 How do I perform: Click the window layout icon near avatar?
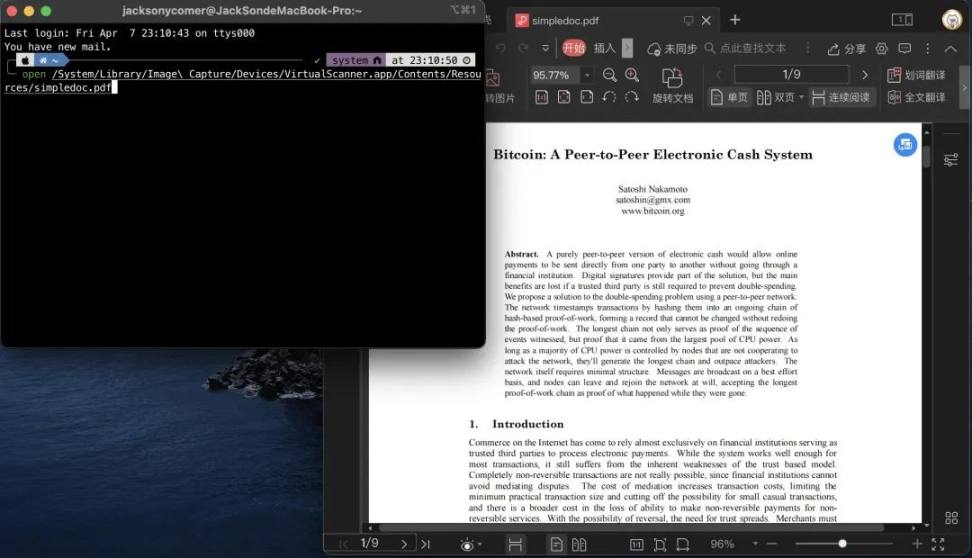pyautogui.click(x=902, y=20)
